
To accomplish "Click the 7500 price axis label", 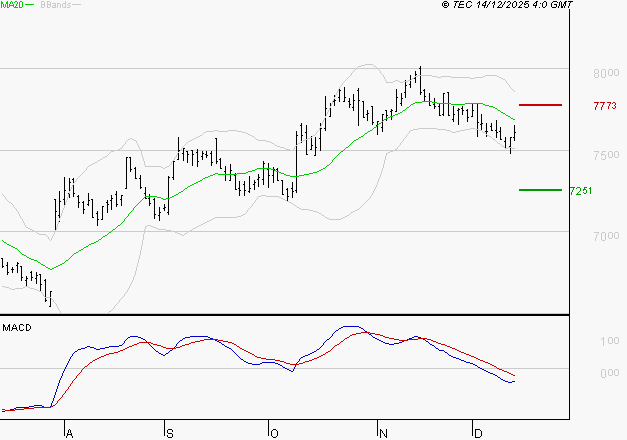I will [606, 155].
